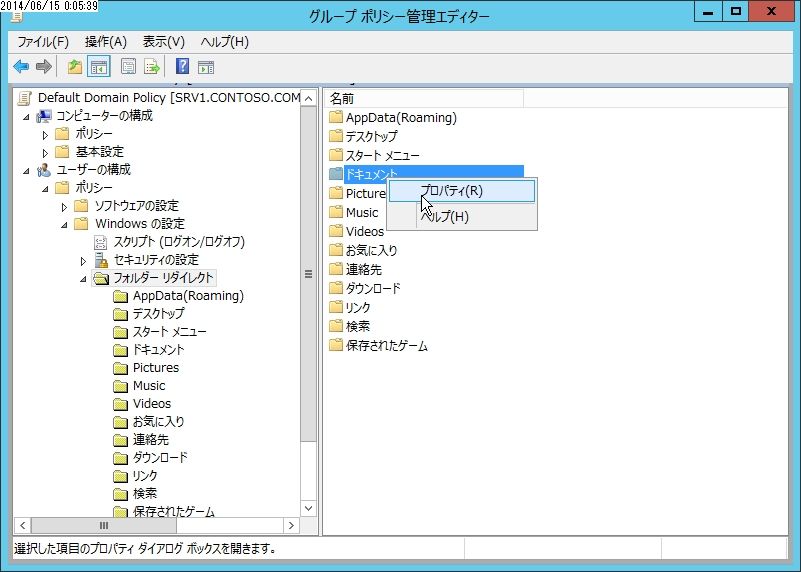Viewport: 801px width, 572px height.
Task: Open the Properties toolbar icon
Action: [128, 66]
